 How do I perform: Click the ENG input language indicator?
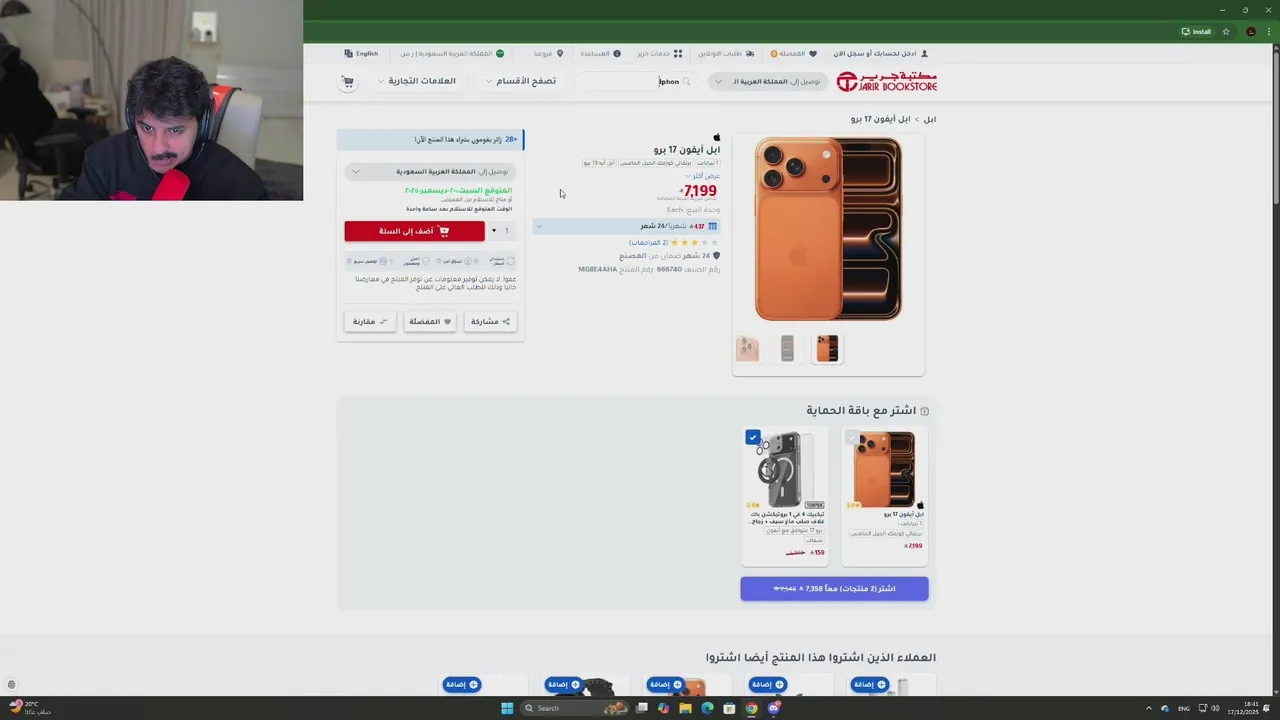(1184, 708)
